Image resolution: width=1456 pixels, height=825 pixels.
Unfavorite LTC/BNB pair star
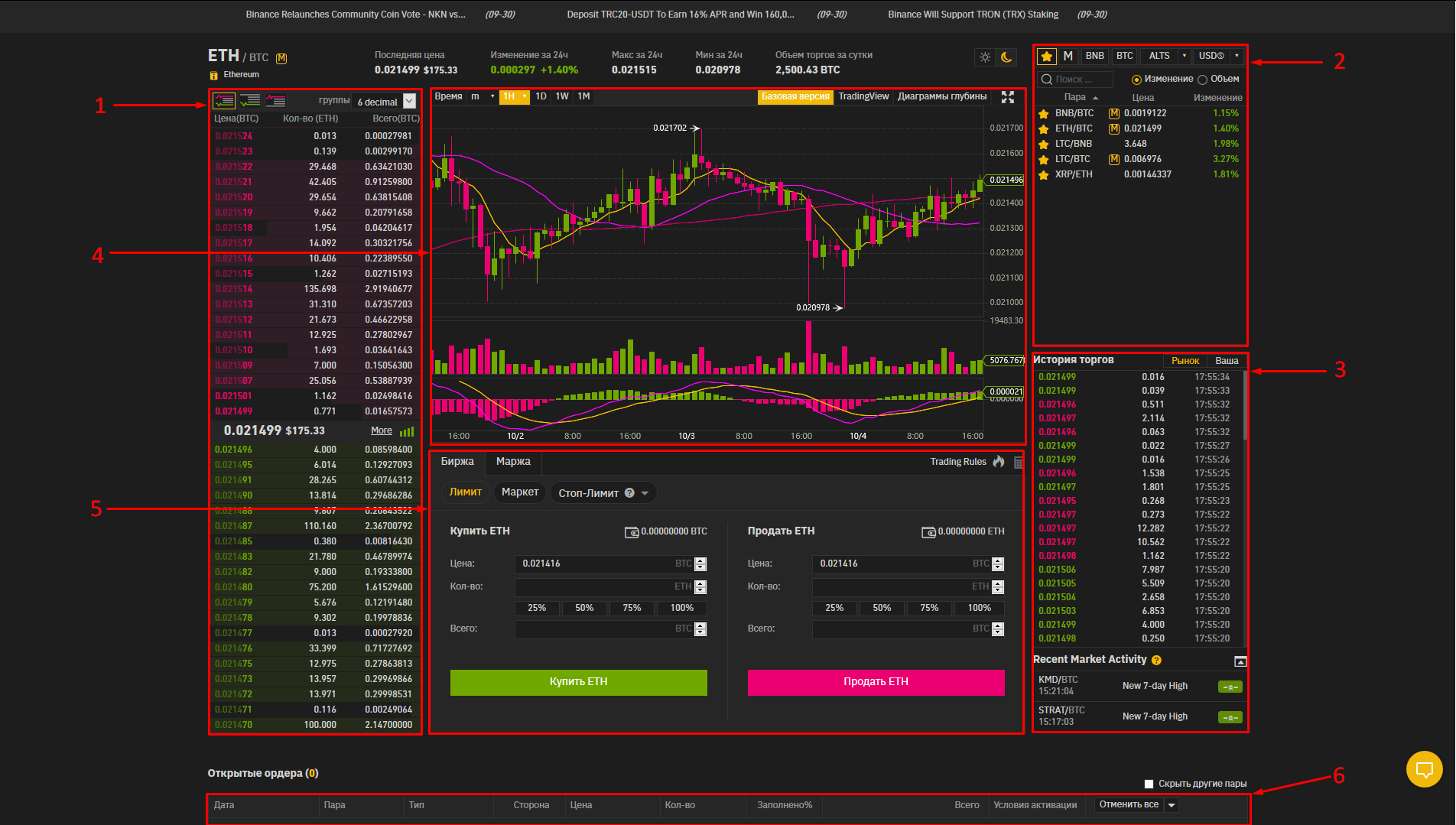tap(1044, 144)
